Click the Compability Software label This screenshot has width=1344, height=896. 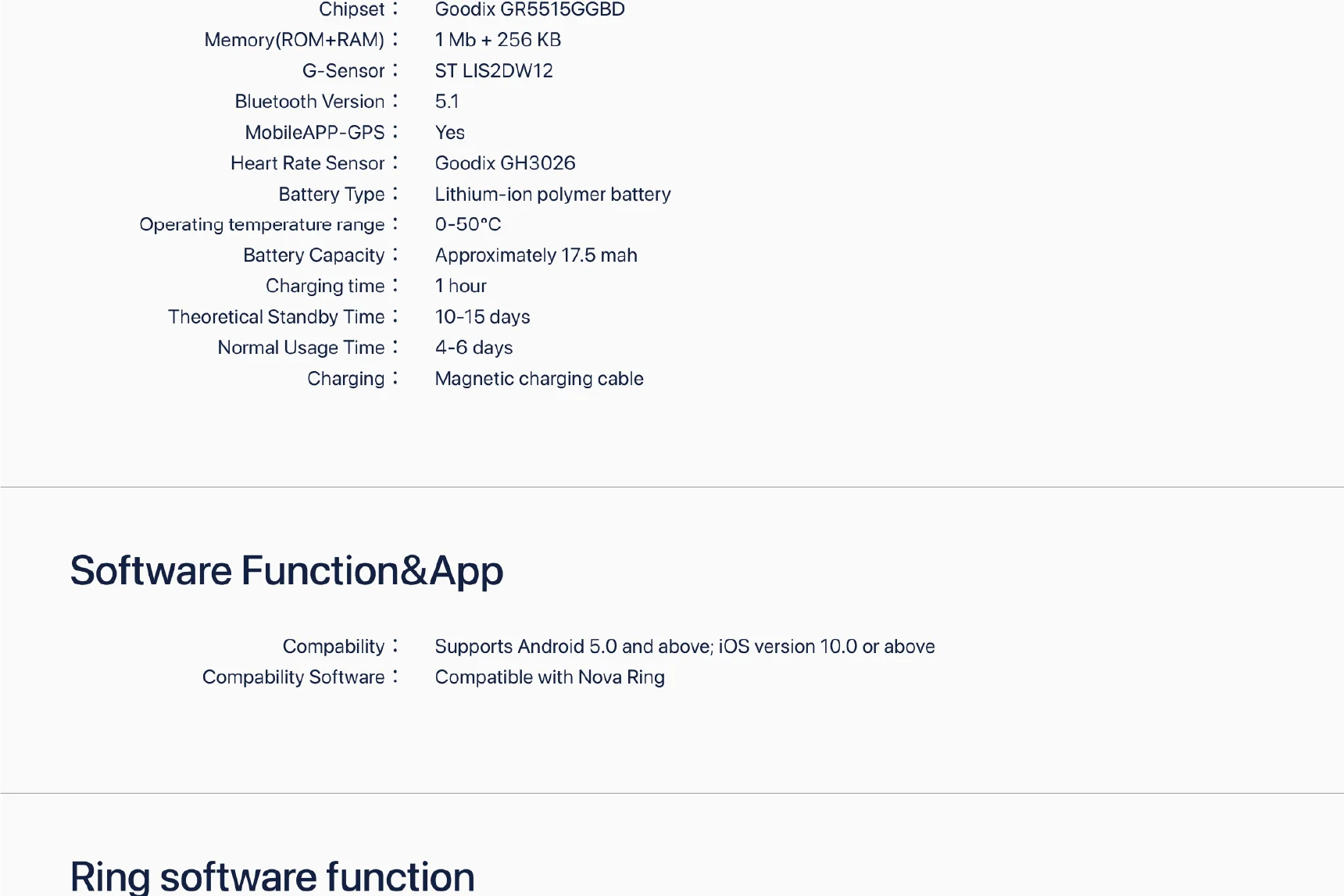tap(293, 677)
